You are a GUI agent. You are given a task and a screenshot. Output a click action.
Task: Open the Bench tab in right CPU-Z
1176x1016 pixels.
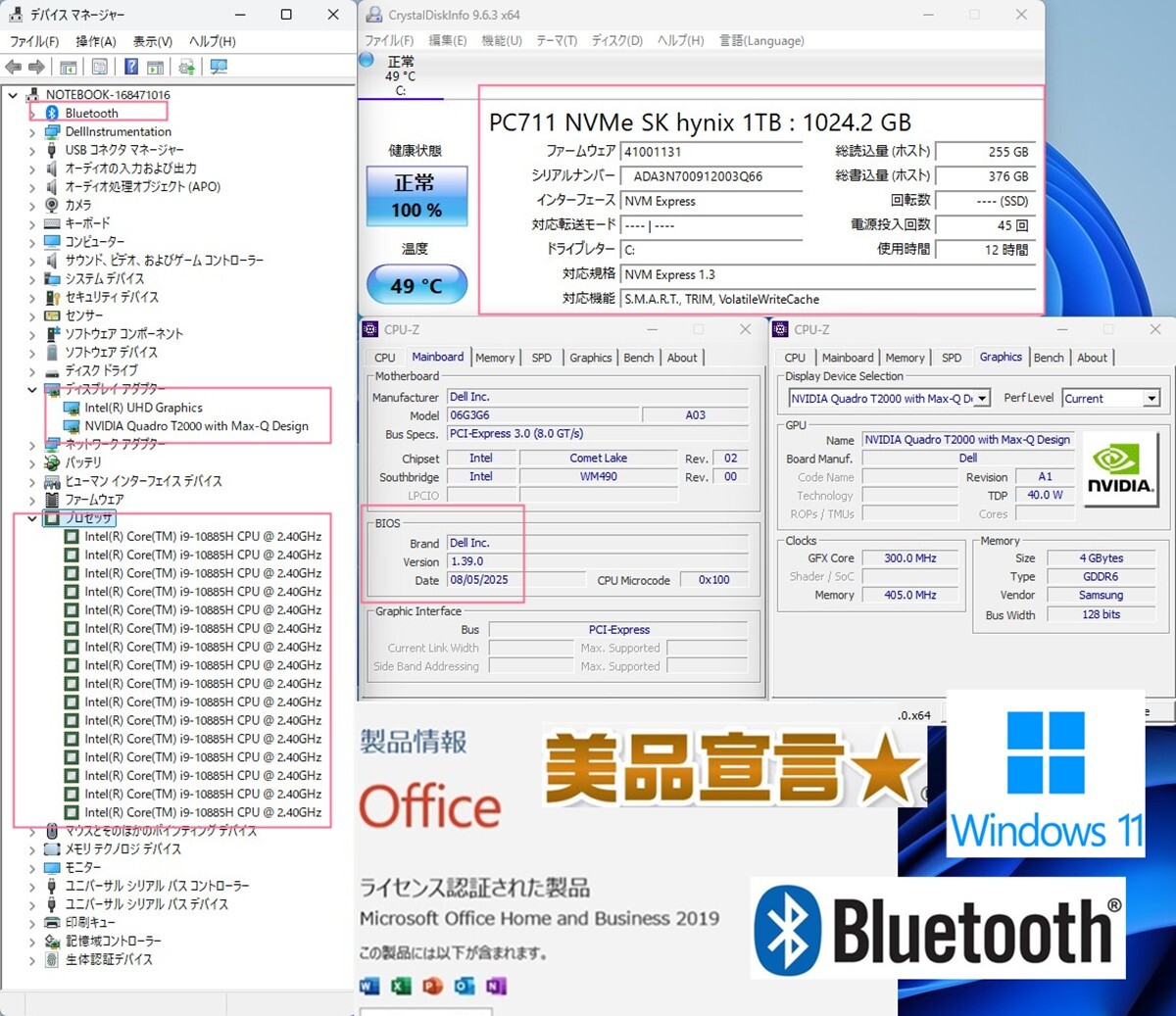[1048, 358]
